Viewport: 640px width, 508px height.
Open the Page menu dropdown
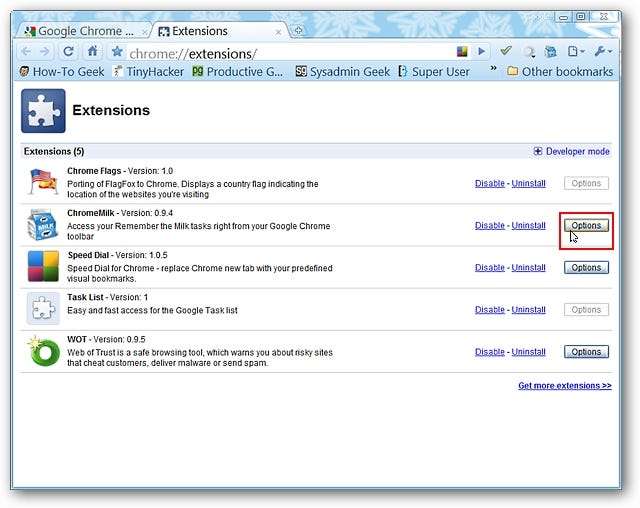[576, 51]
